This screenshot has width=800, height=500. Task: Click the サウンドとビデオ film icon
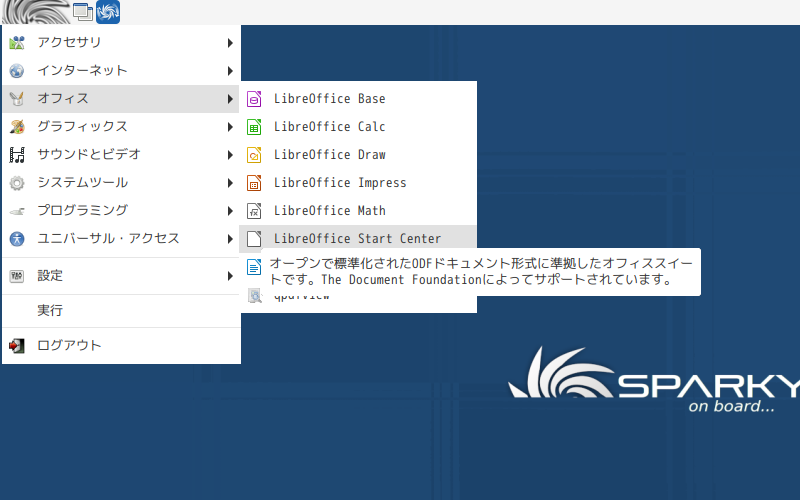coord(17,155)
